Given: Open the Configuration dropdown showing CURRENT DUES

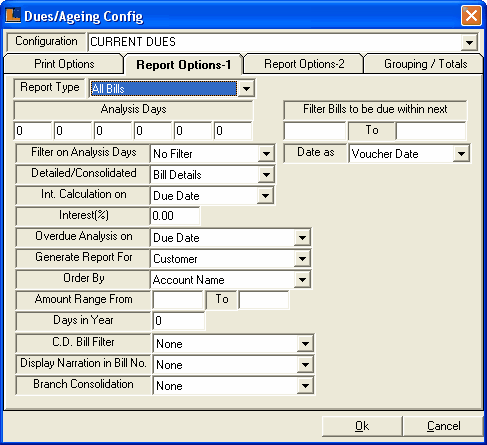Looking at the screenshot, I should tap(469, 42).
